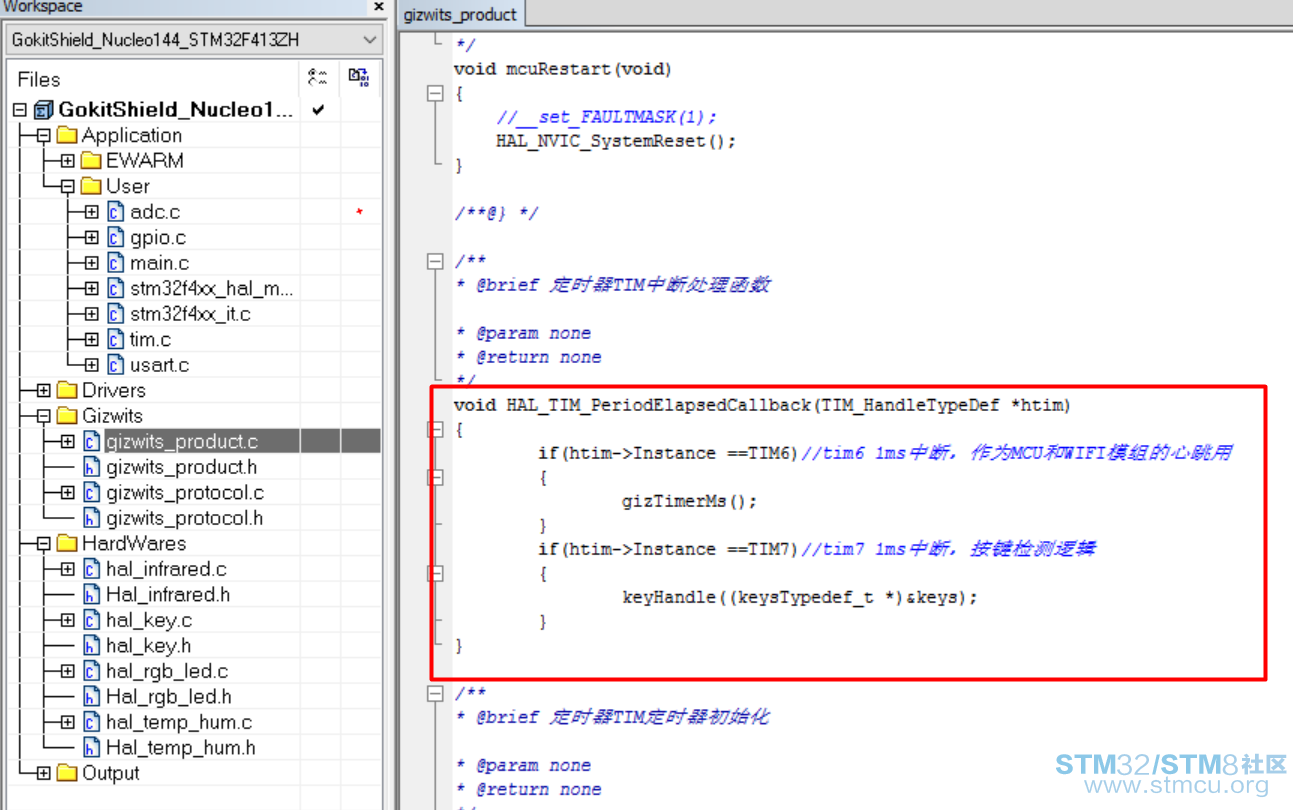This screenshot has width=1293, height=810.
Task: Click the checkmark next to the project root
Action: pos(318,109)
